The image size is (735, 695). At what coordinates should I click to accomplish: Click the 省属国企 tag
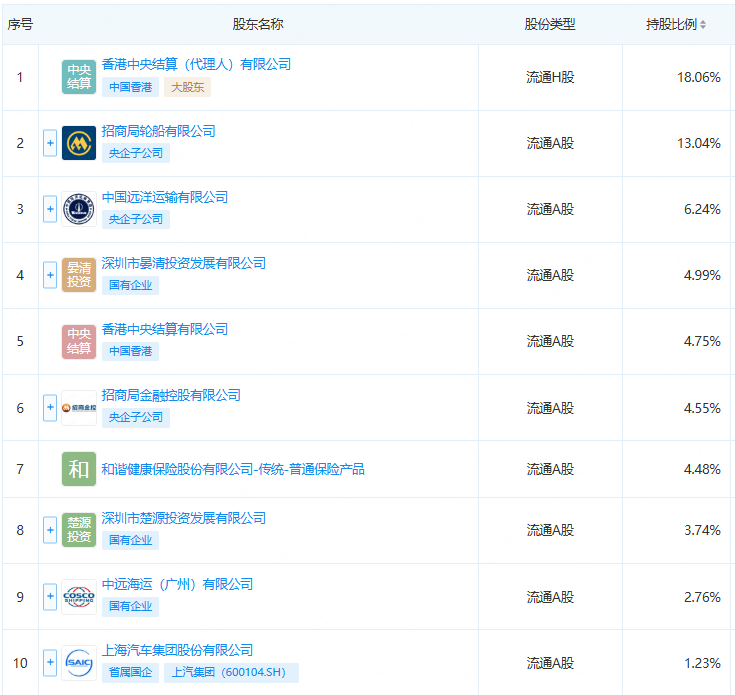(x=130, y=673)
